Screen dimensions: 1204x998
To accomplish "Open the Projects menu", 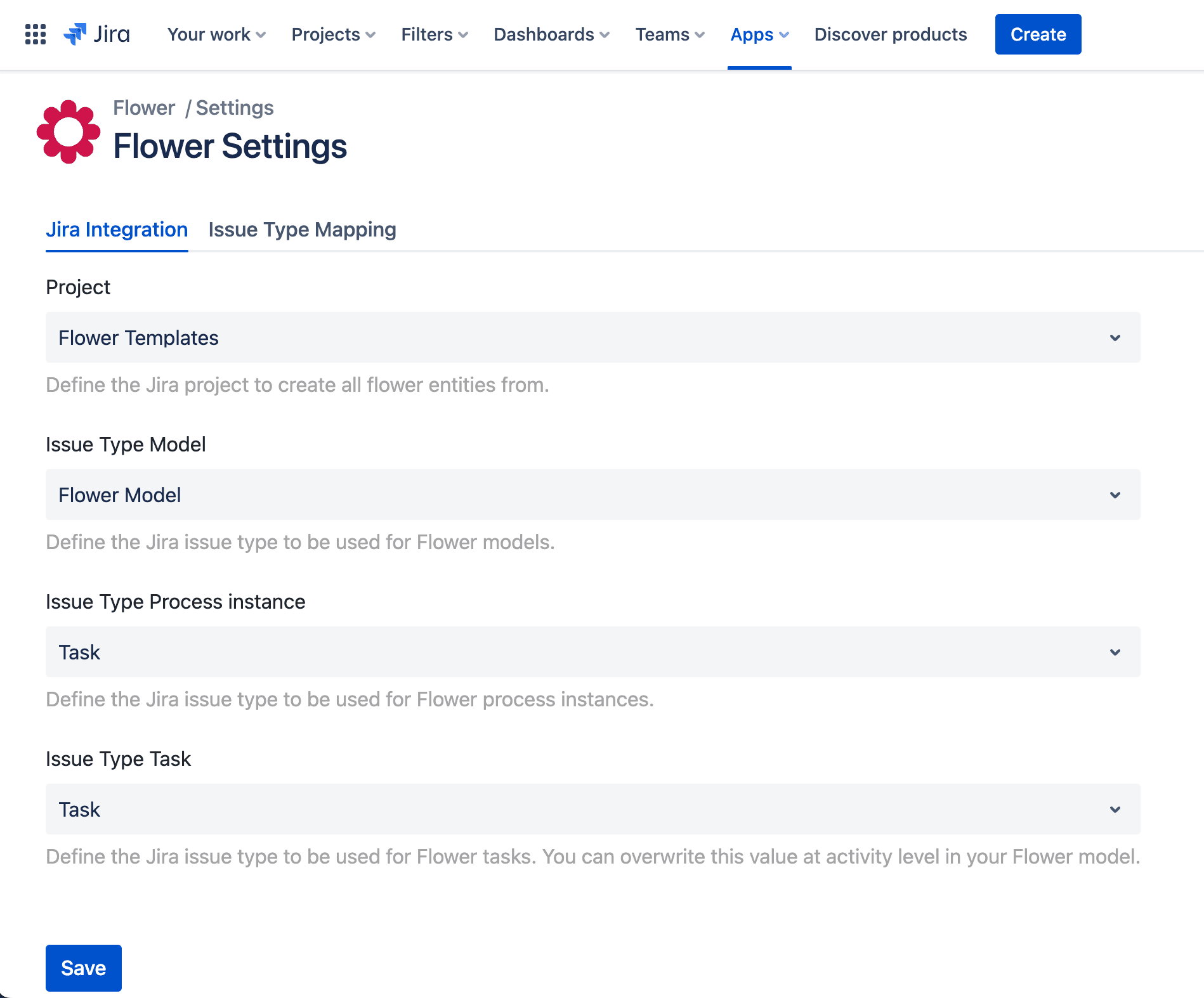I will (x=333, y=34).
